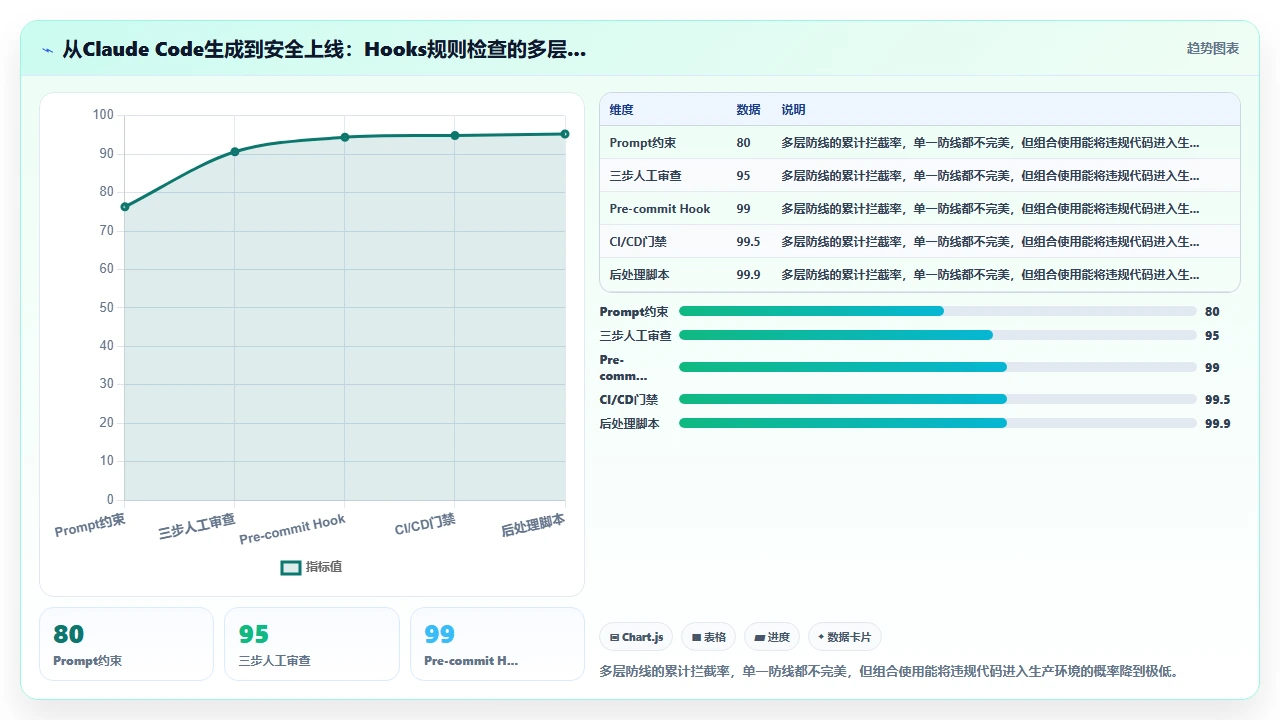Click the 后处理脚本 x-axis label

[533, 525]
